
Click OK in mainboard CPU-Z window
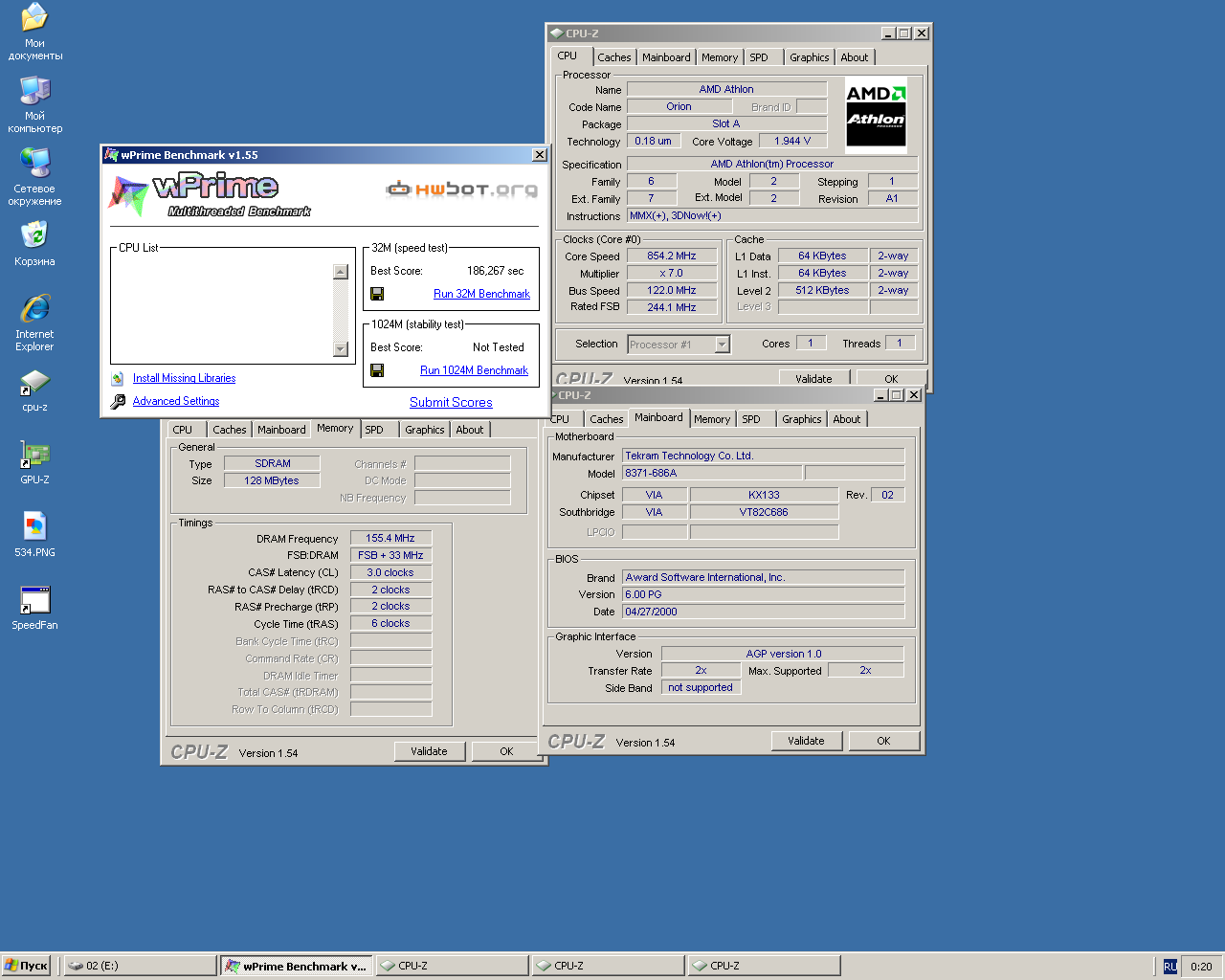coord(883,741)
